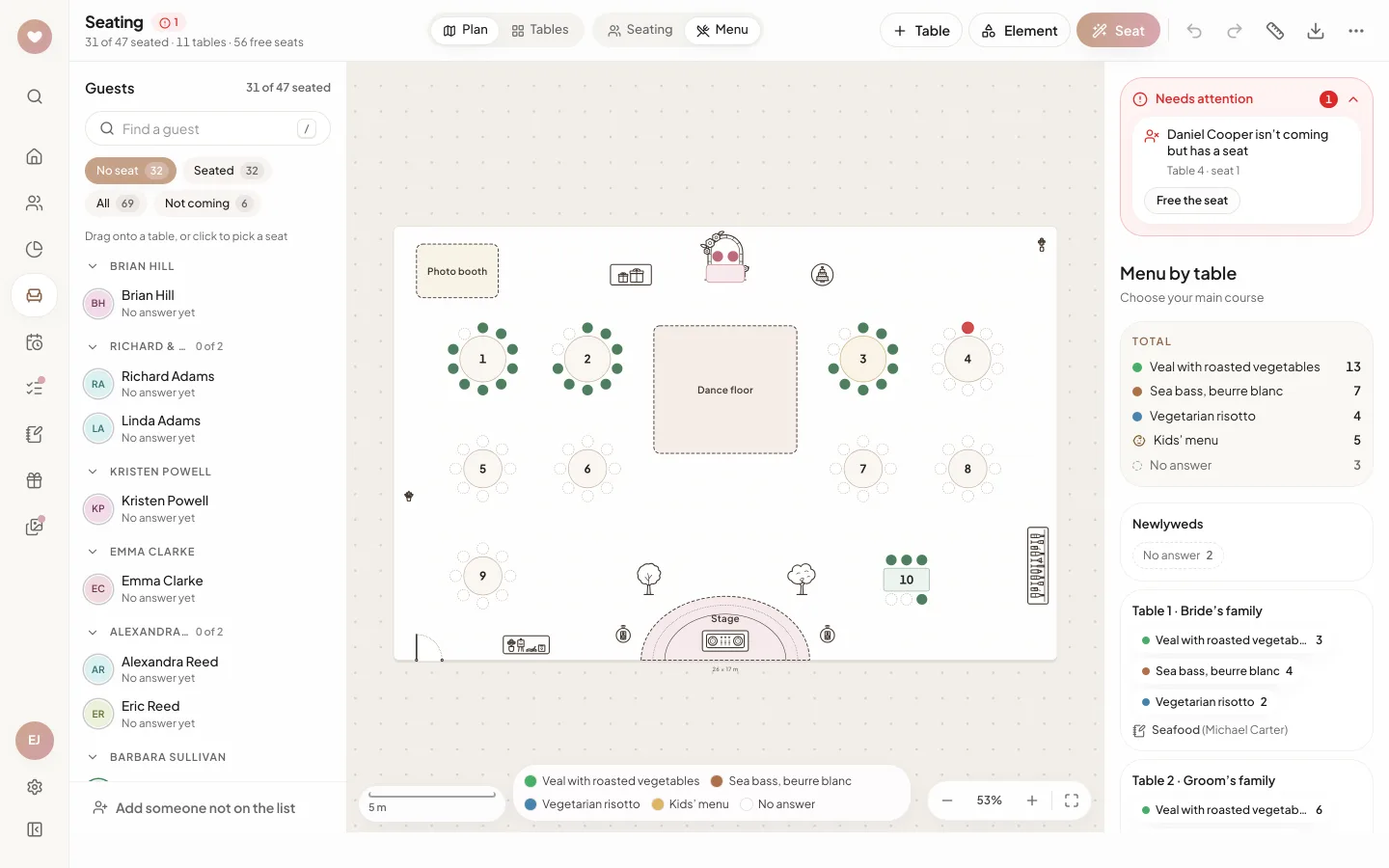Click the Find a guest search field
1389x868 pixels.
click(207, 129)
